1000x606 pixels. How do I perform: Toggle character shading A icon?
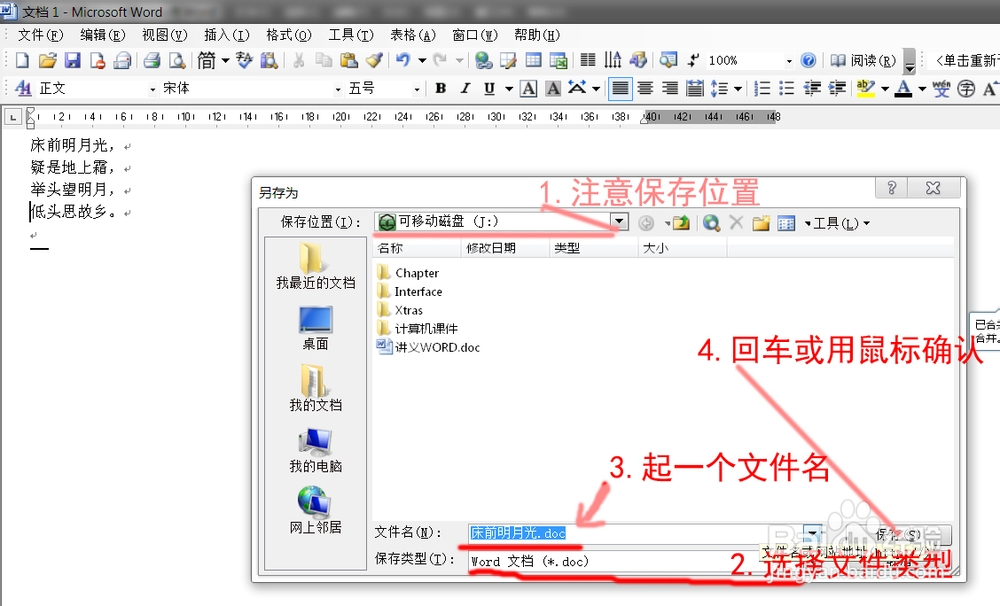click(x=554, y=89)
